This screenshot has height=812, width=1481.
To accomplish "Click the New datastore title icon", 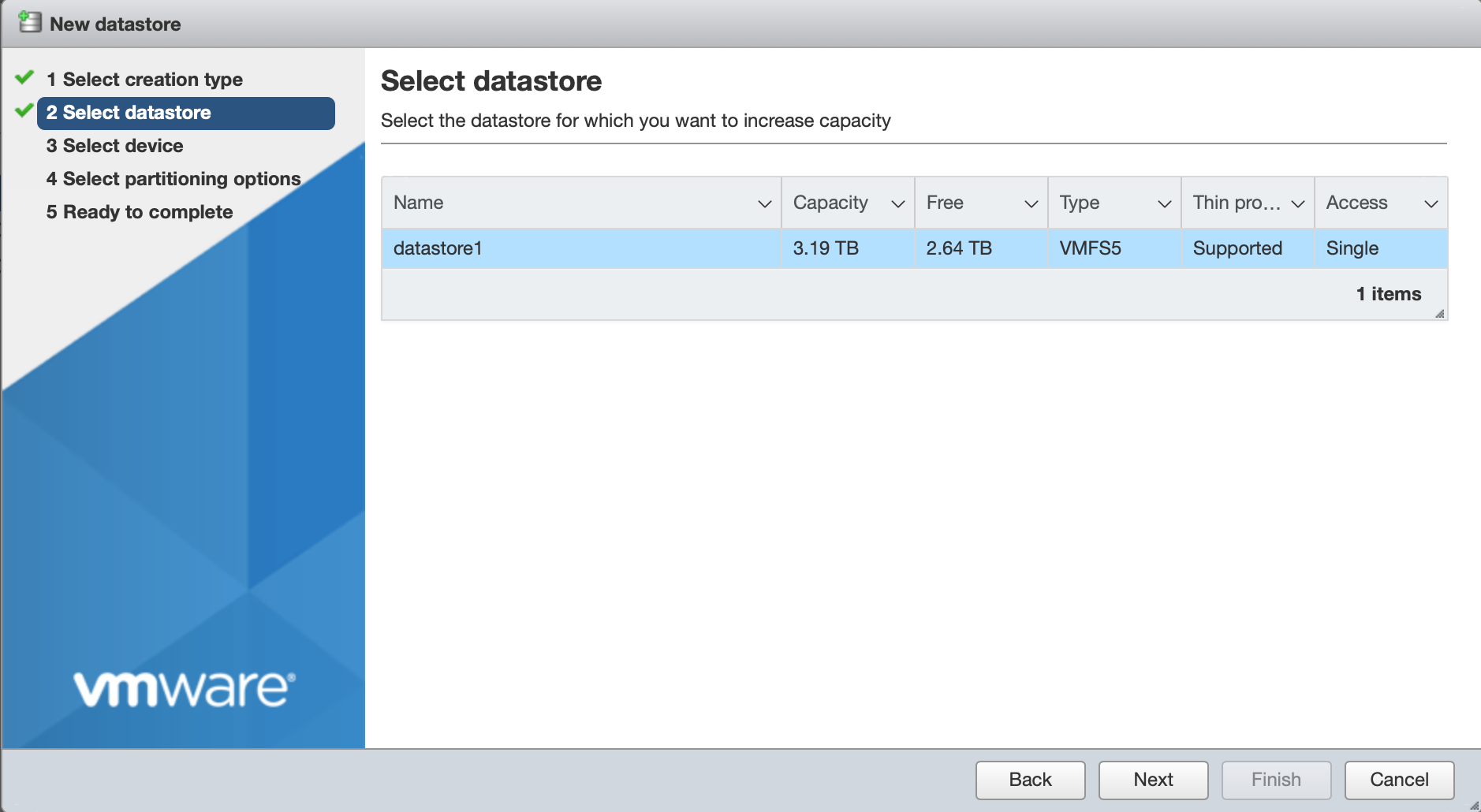I will (30, 22).
